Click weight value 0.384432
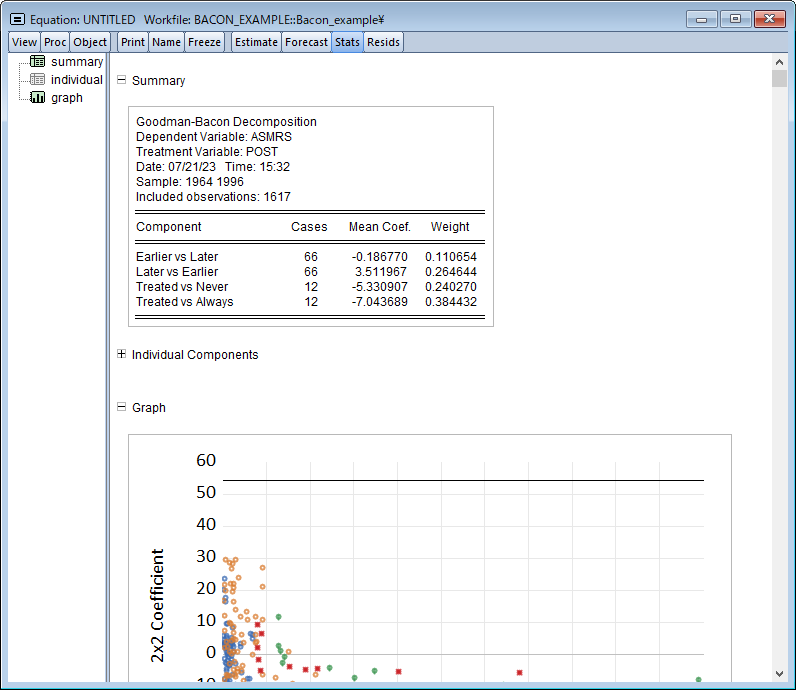Viewport: 796px width, 690px height. pos(451,302)
